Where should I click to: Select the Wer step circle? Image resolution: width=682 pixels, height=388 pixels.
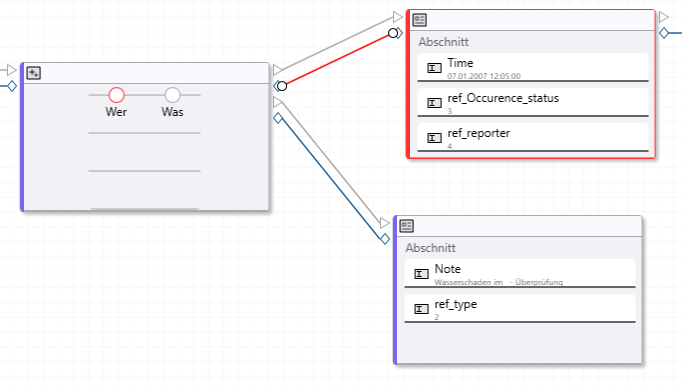[x=116, y=95]
